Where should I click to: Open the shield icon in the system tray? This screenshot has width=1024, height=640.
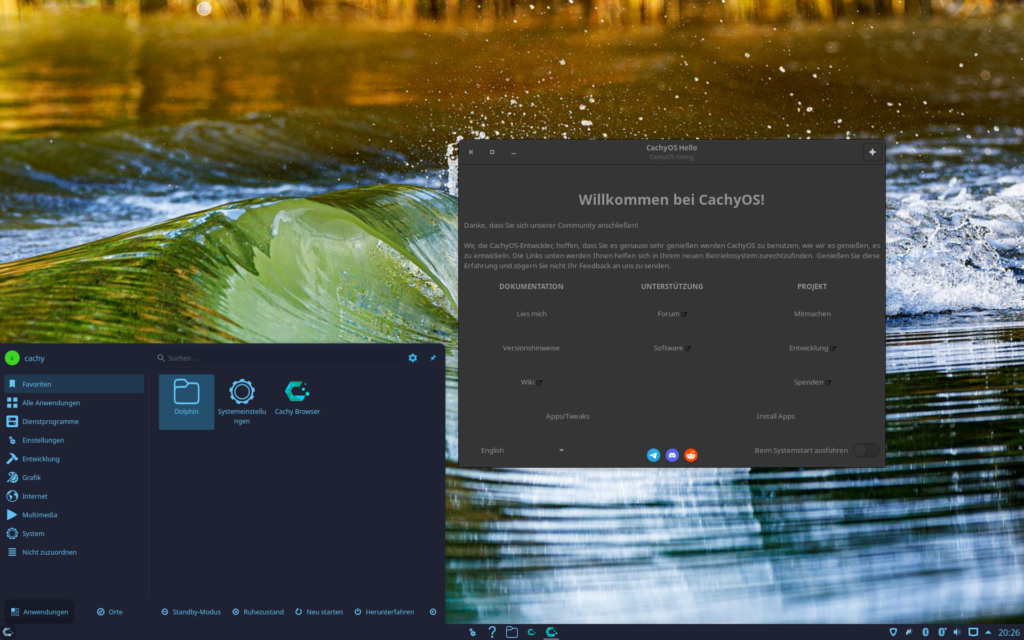893,632
